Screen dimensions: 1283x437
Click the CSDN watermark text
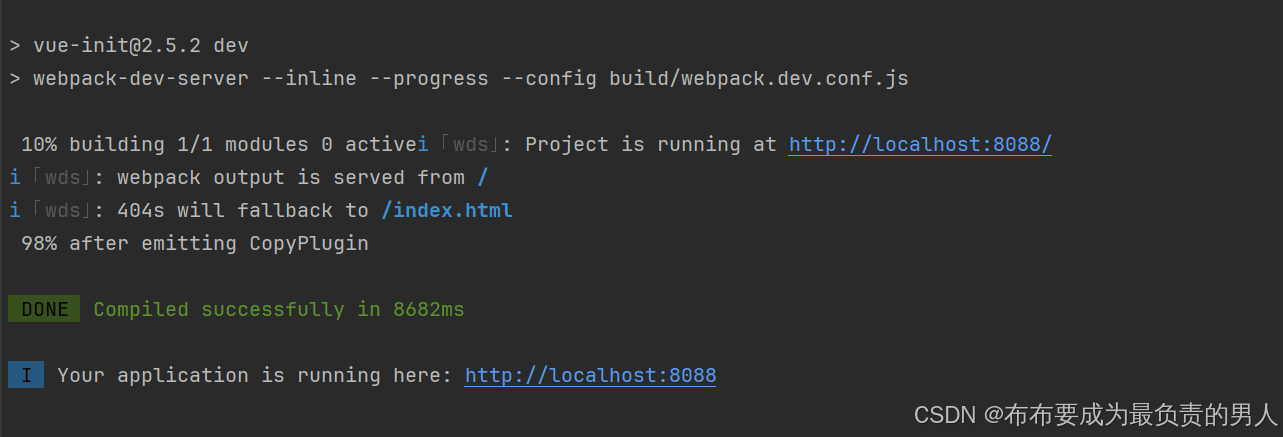(x=1096, y=414)
